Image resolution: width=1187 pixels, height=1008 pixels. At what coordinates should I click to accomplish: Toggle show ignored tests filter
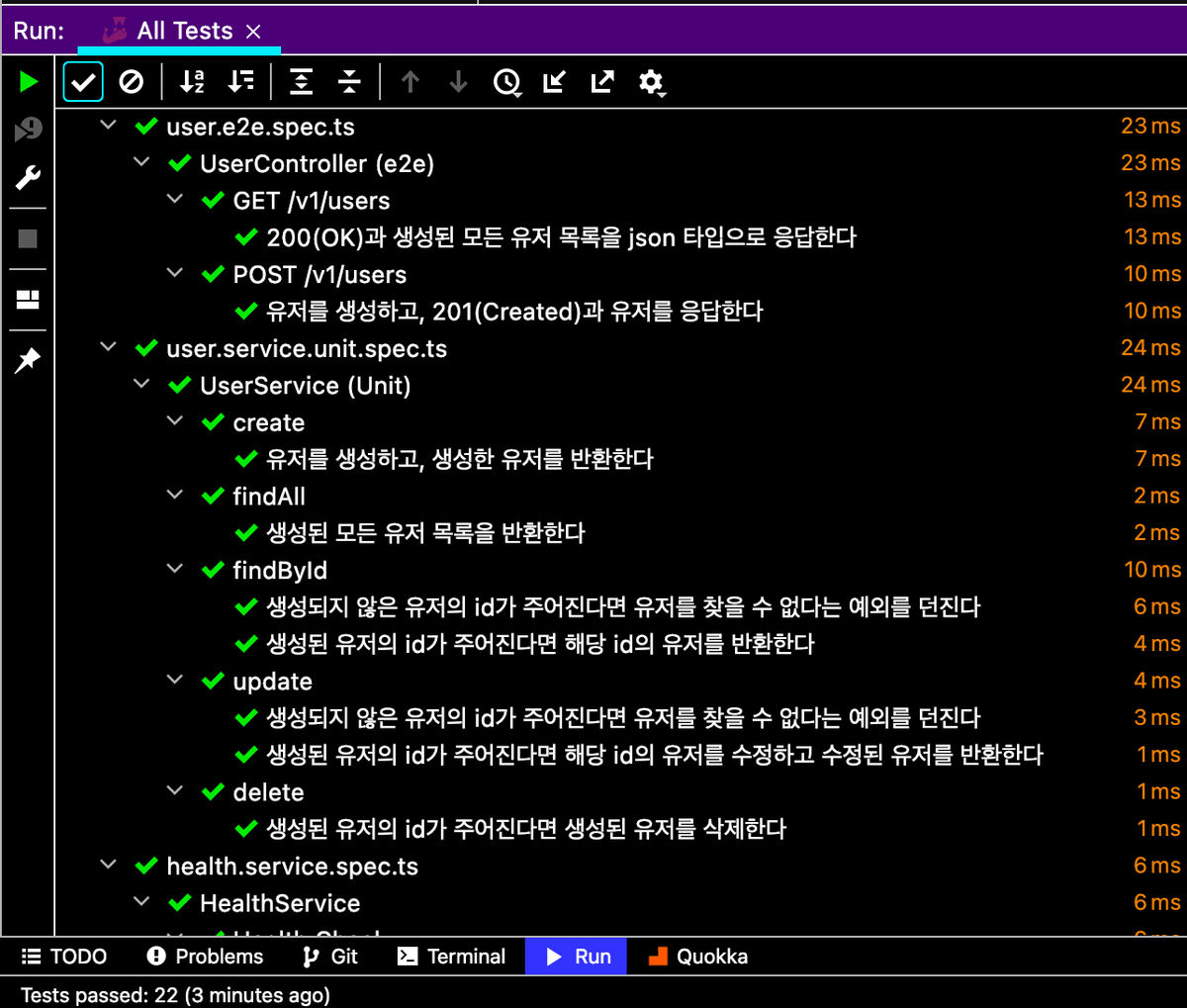131,81
